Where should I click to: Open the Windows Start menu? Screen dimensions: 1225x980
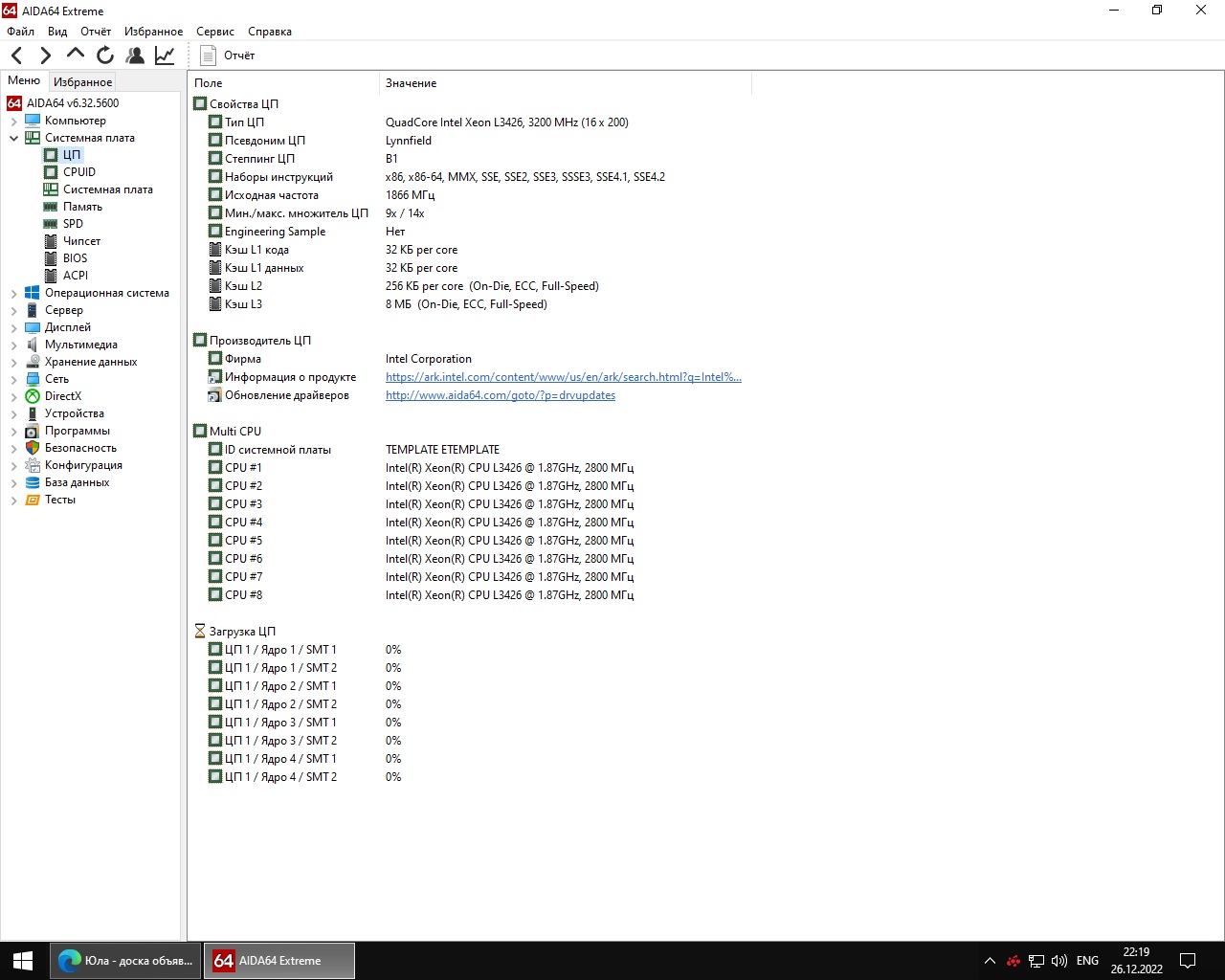point(23,961)
